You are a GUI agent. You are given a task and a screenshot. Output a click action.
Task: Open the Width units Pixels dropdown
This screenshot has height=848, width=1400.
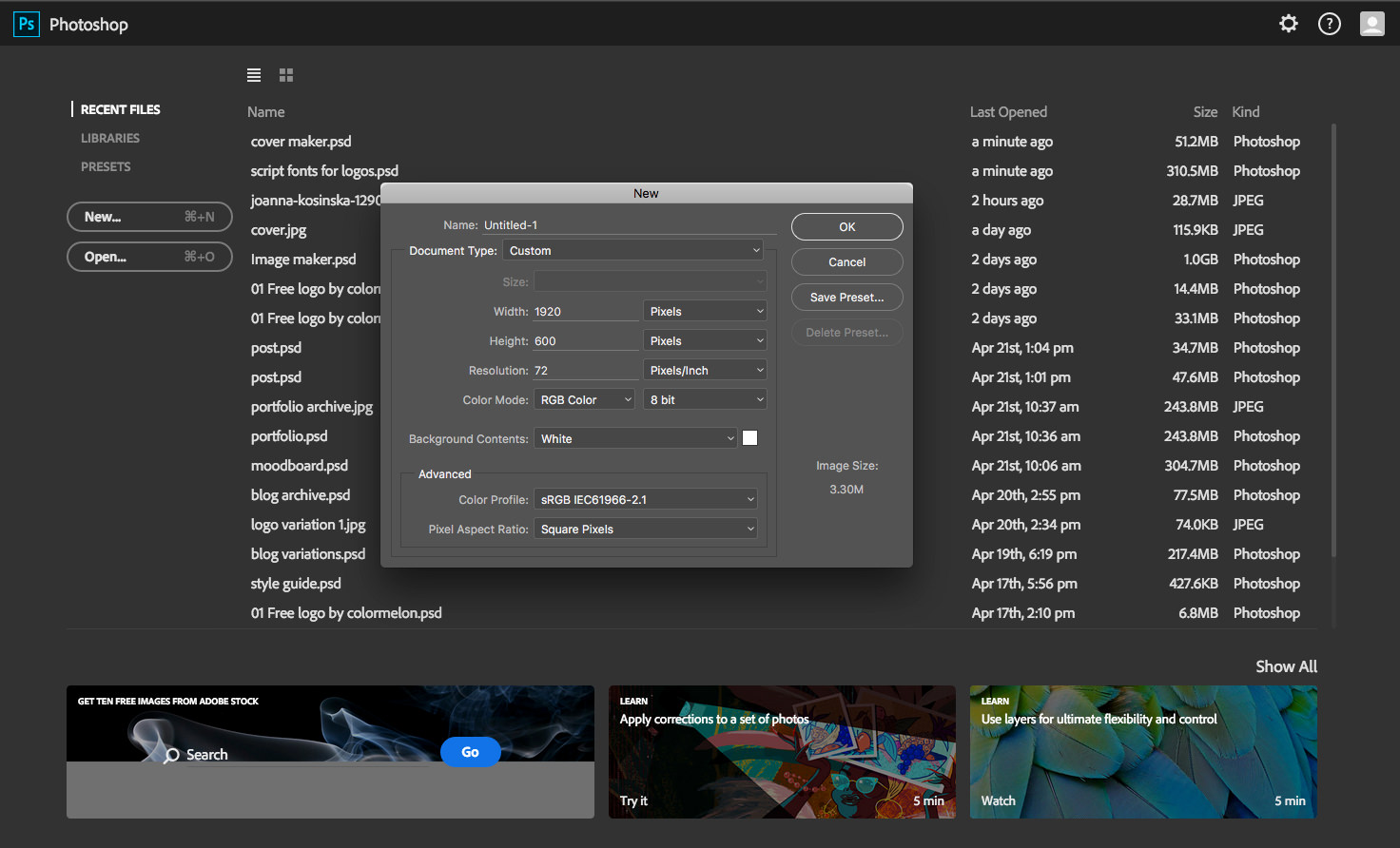point(705,312)
